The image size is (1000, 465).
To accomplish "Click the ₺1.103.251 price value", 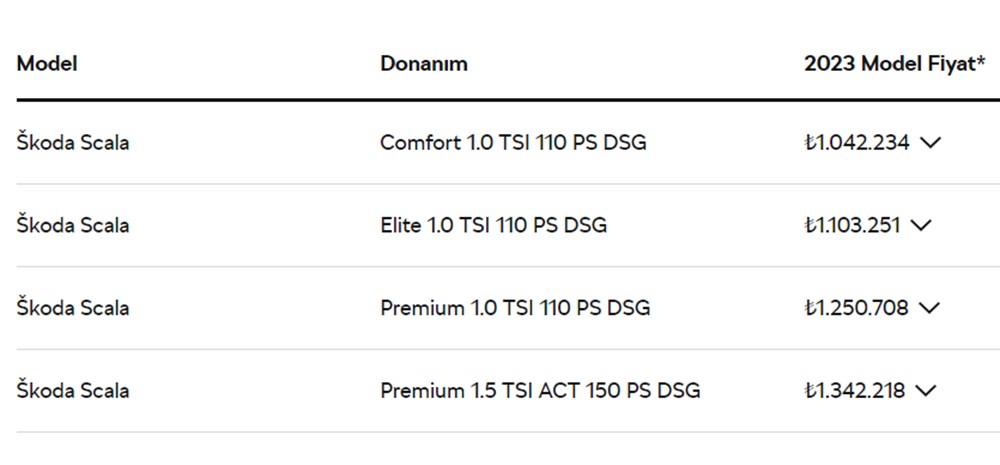I will coord(852,226).
